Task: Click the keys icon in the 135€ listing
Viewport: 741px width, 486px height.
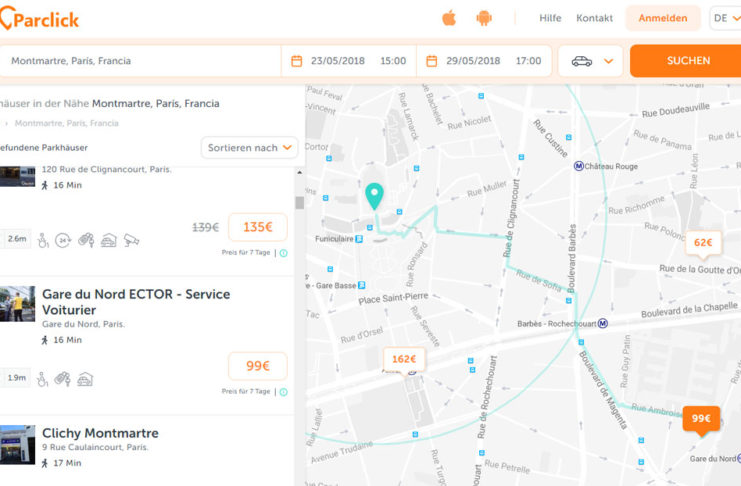Action: [x=86, y=240]
